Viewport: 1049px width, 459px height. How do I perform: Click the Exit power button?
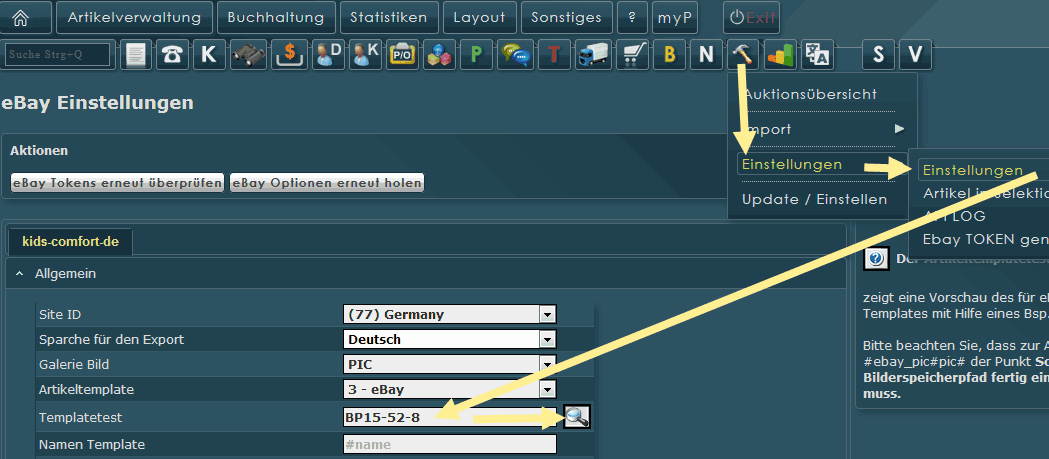coord(751,17)
